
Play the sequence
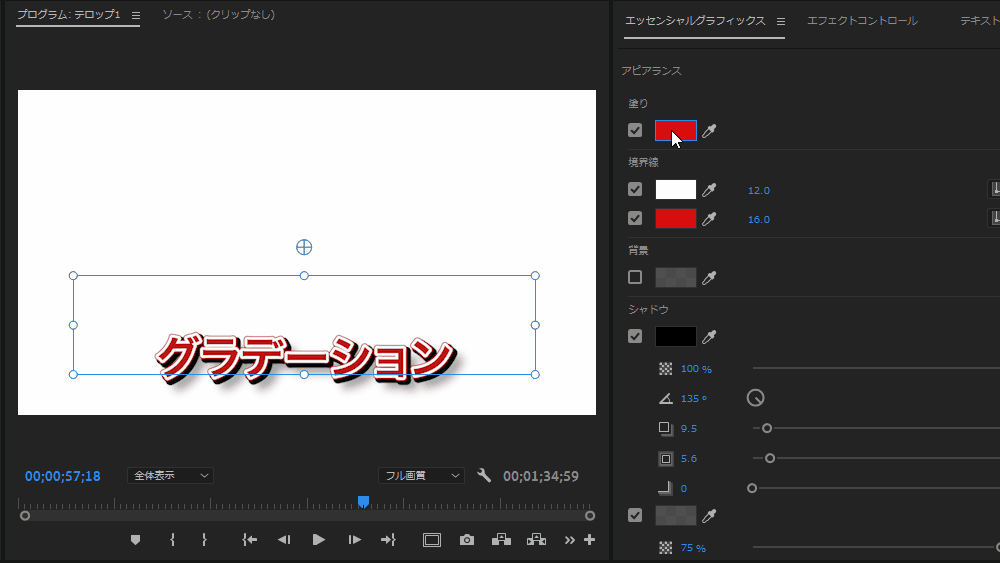pyautogui.click(x=319, y=540)
